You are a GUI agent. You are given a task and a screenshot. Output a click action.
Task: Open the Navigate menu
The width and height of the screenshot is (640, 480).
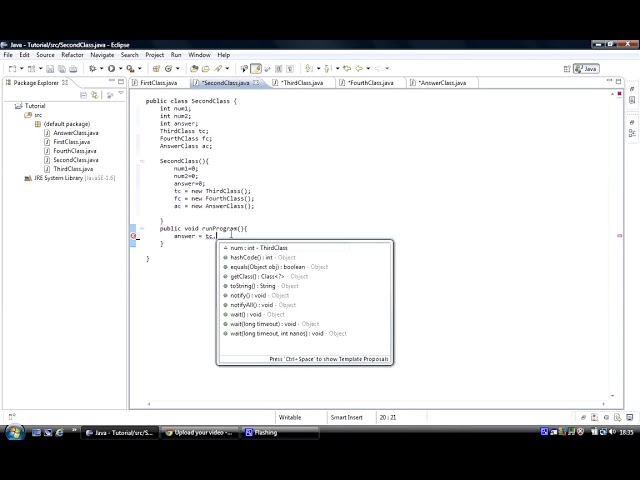(102, 55)
